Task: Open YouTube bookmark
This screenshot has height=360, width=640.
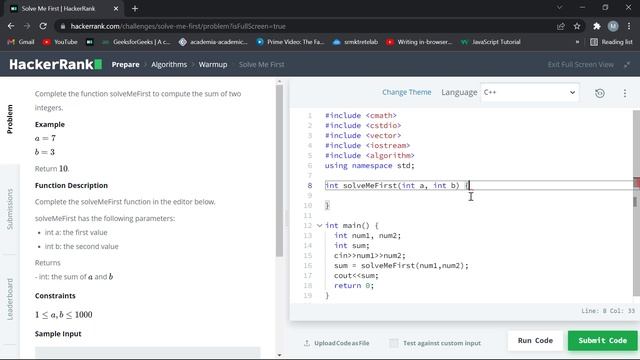Action: tap(60, 42)
